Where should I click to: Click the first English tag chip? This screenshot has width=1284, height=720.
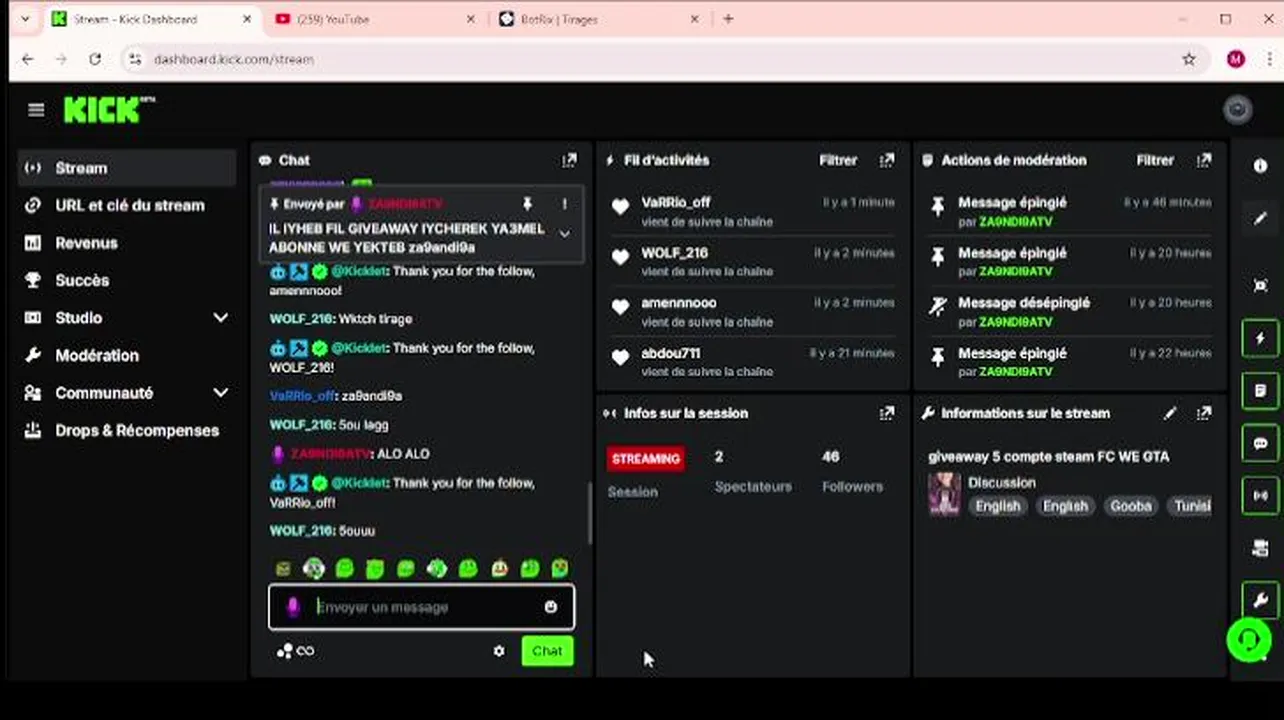[998, 506]
